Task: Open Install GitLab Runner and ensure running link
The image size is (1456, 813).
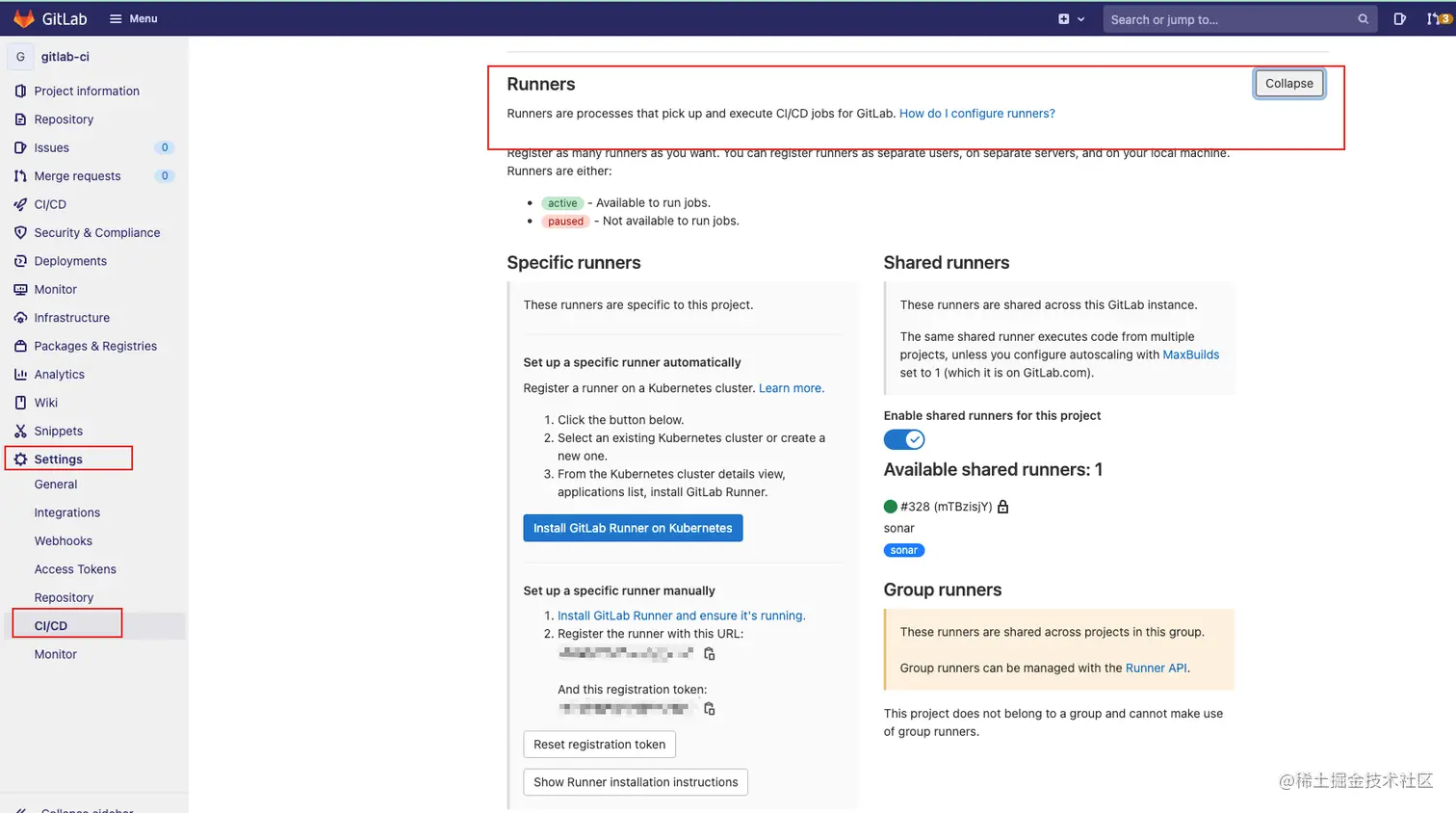Action: click(x=682, y=616)
